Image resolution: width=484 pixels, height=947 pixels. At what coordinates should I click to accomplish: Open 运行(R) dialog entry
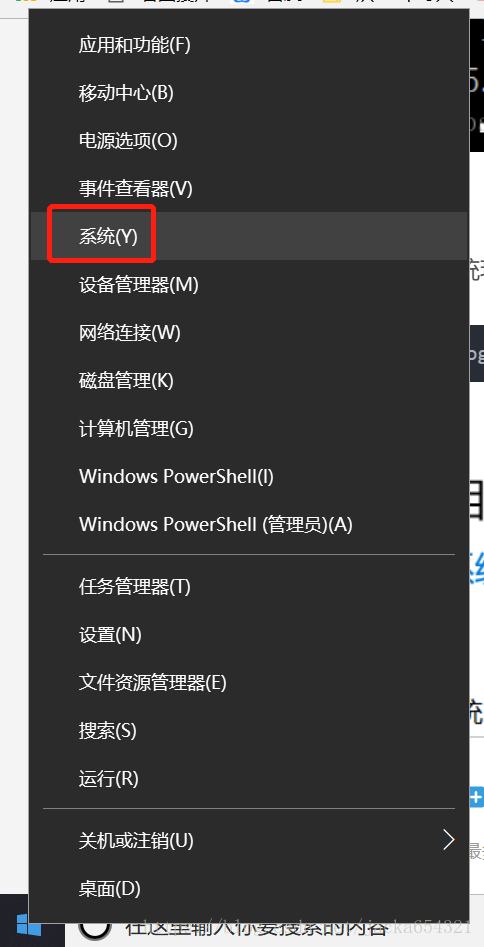249,779
